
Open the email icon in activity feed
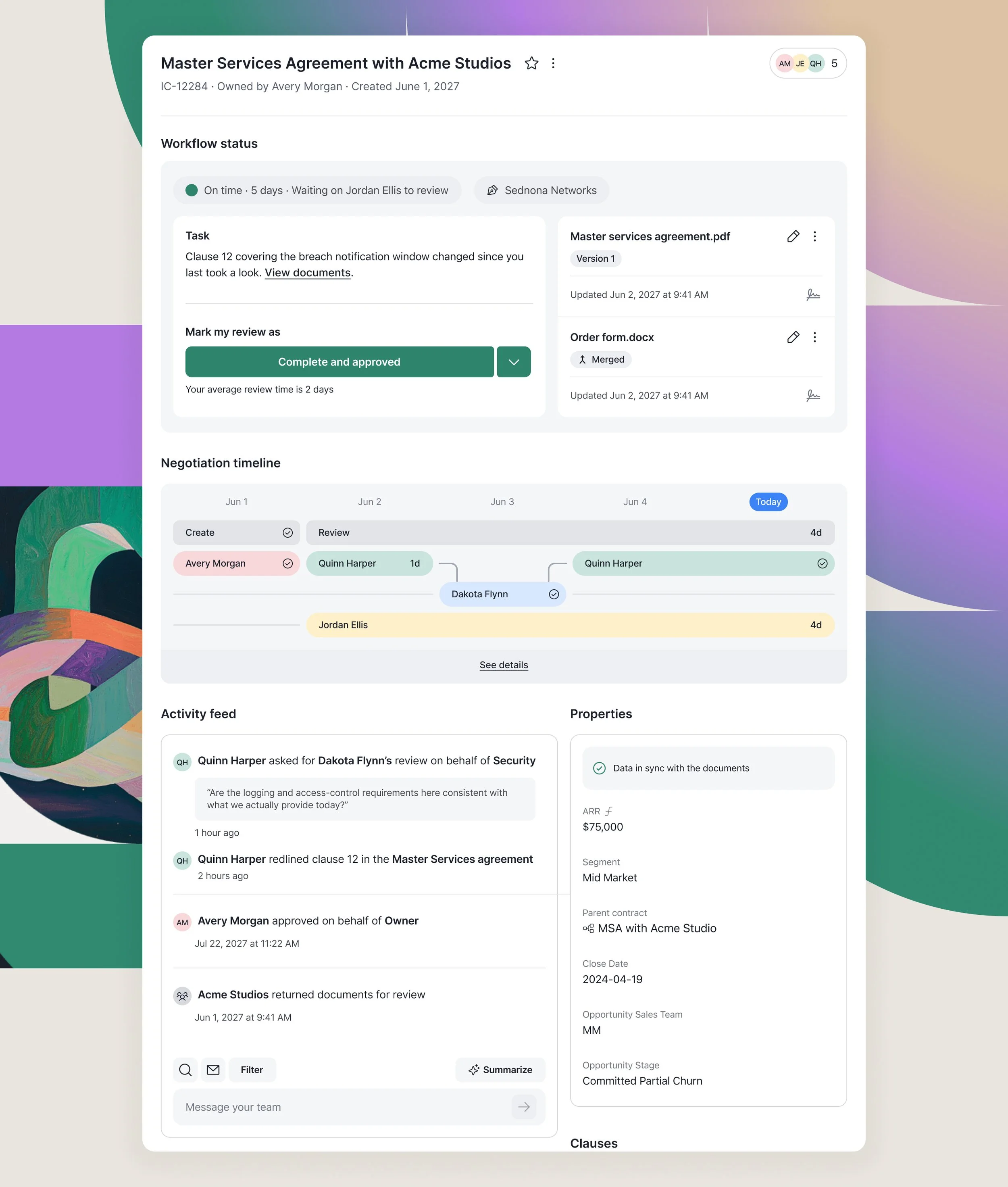coord(213,1070)
